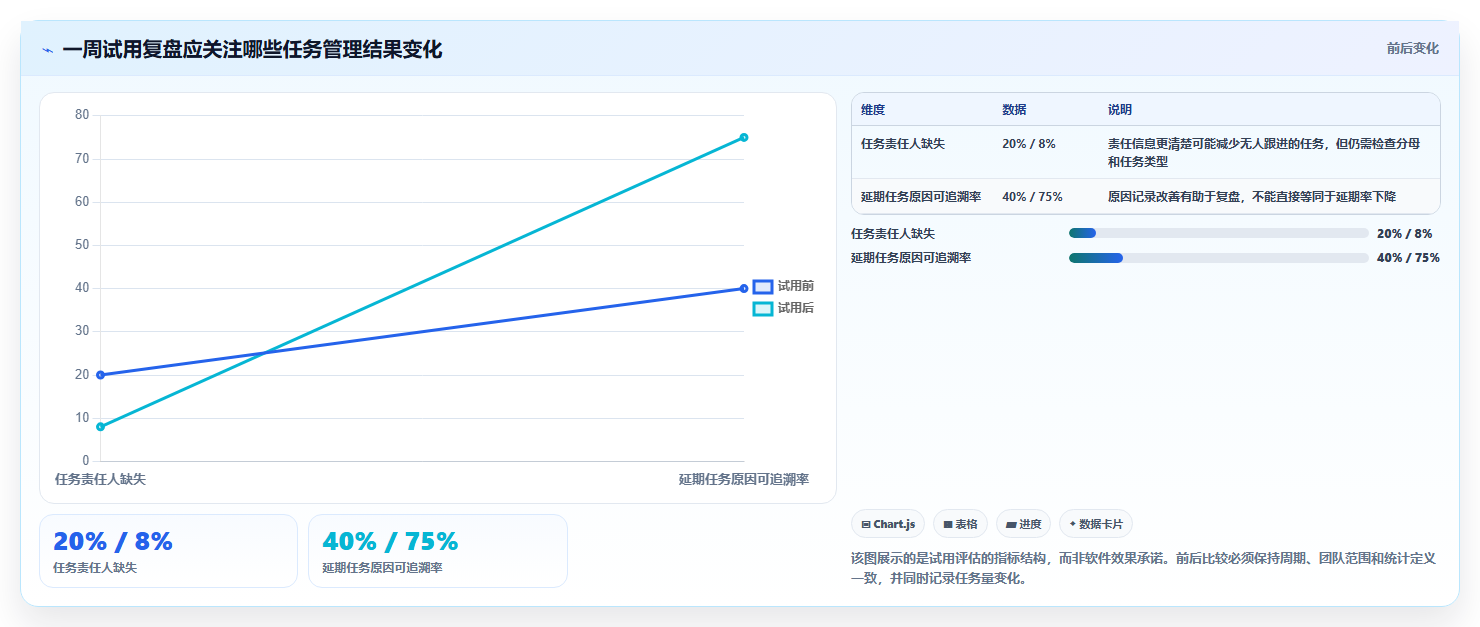Viewport: 1480px width, 627px height.
Task: Click the 试用后 data point at 75
Action: (744, 137)
